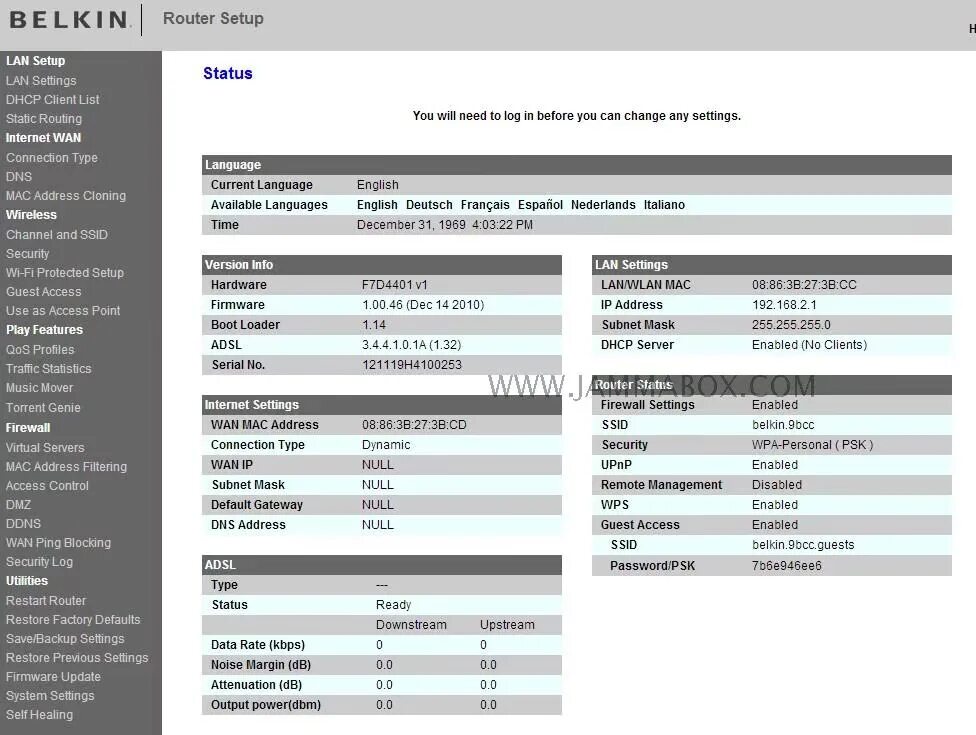Open Connection Type settings
The width and height of the screenshot is (976, 735).
[x=52, y=157]
